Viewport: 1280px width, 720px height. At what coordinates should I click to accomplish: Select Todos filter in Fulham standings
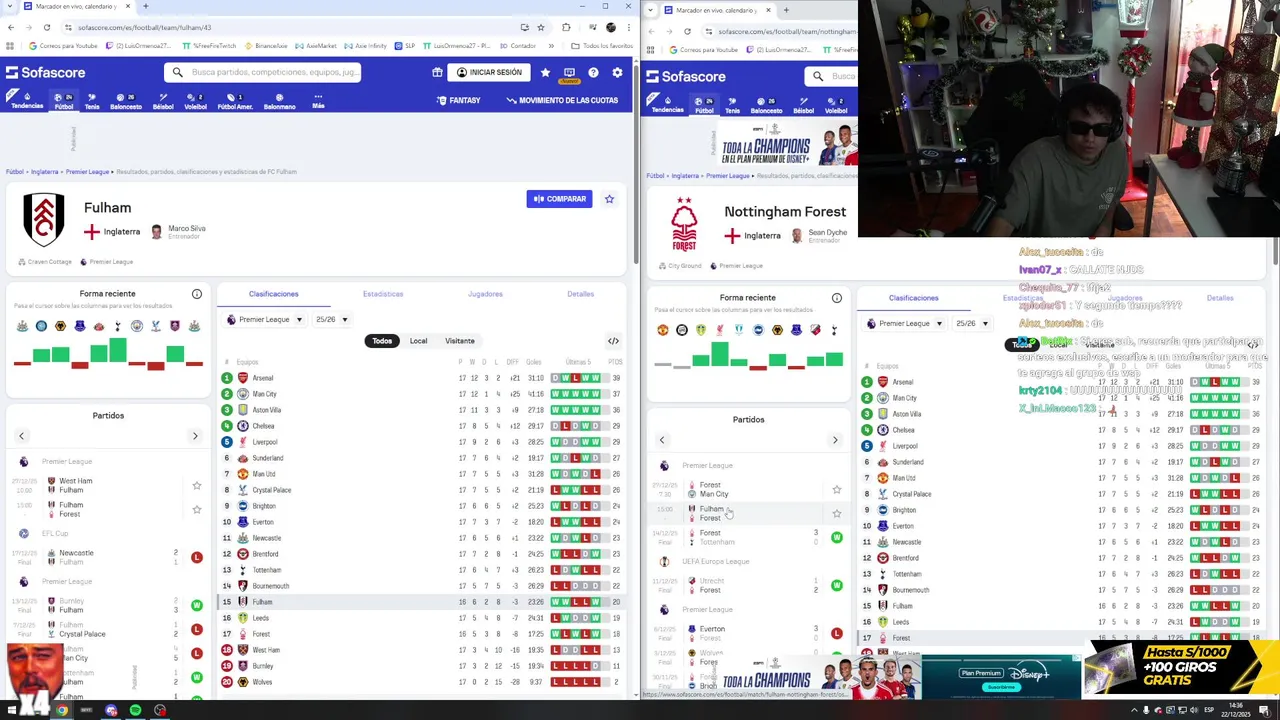(x=382, y=341)
